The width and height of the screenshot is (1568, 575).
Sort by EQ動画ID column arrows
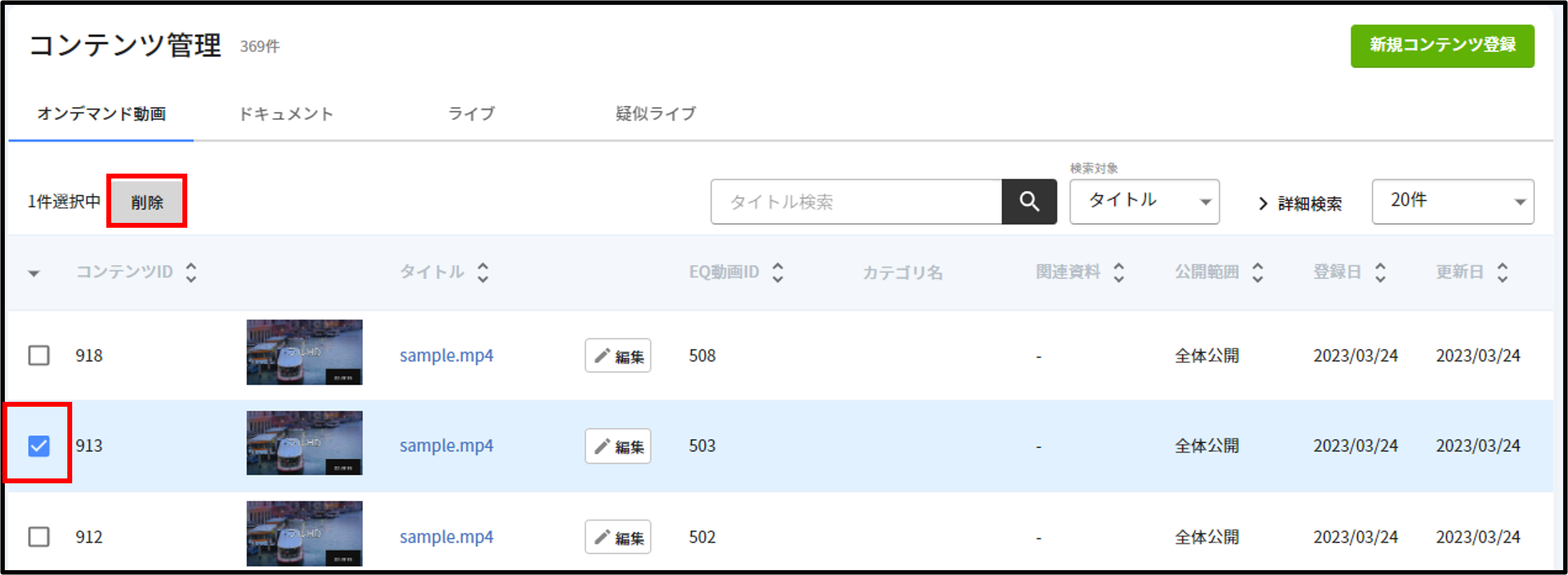[777, 272]
